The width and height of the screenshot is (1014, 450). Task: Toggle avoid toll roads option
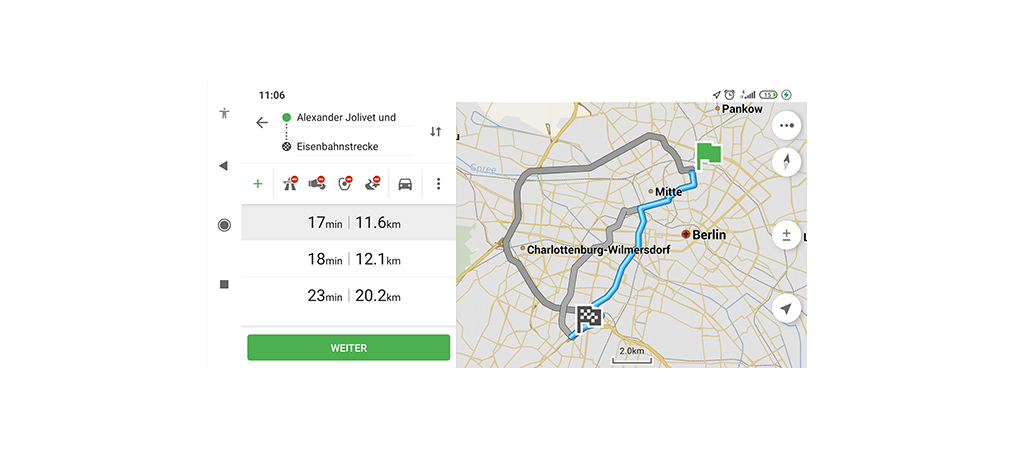(x=318, y=184)
